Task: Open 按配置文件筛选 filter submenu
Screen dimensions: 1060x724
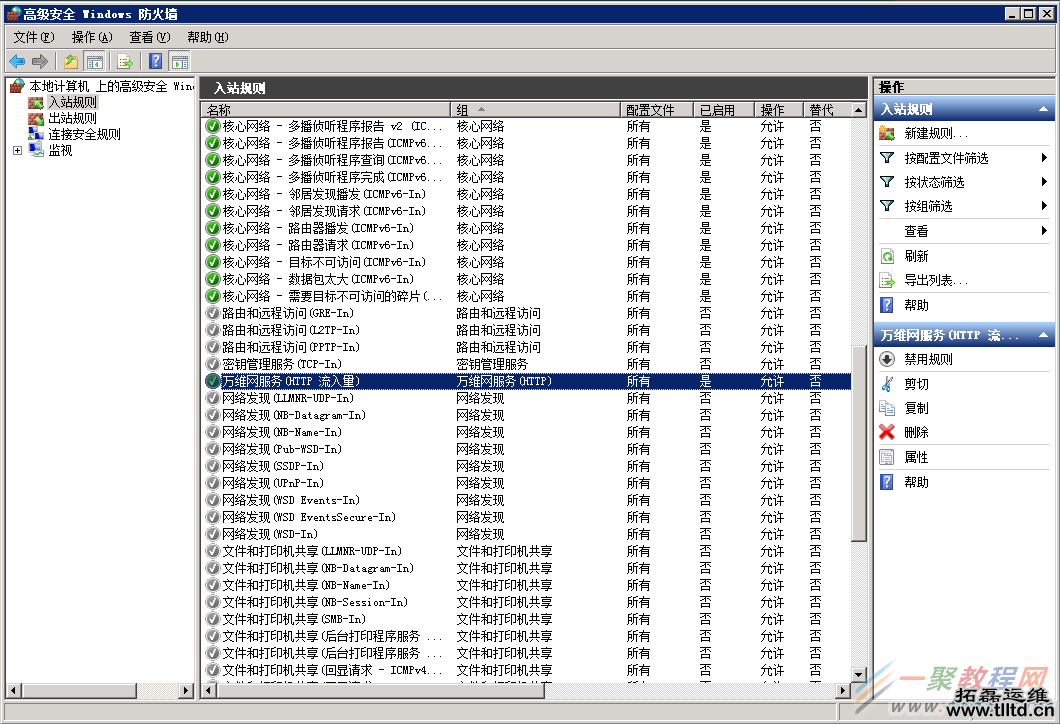Action: point(946,158)
